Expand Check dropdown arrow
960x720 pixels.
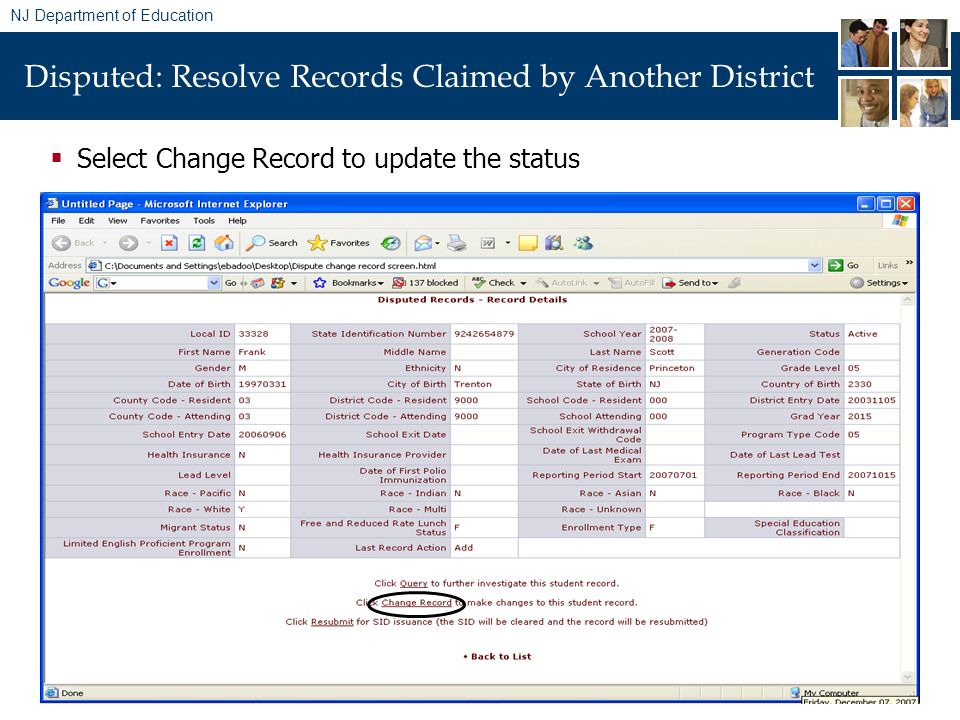click(523, 283)
